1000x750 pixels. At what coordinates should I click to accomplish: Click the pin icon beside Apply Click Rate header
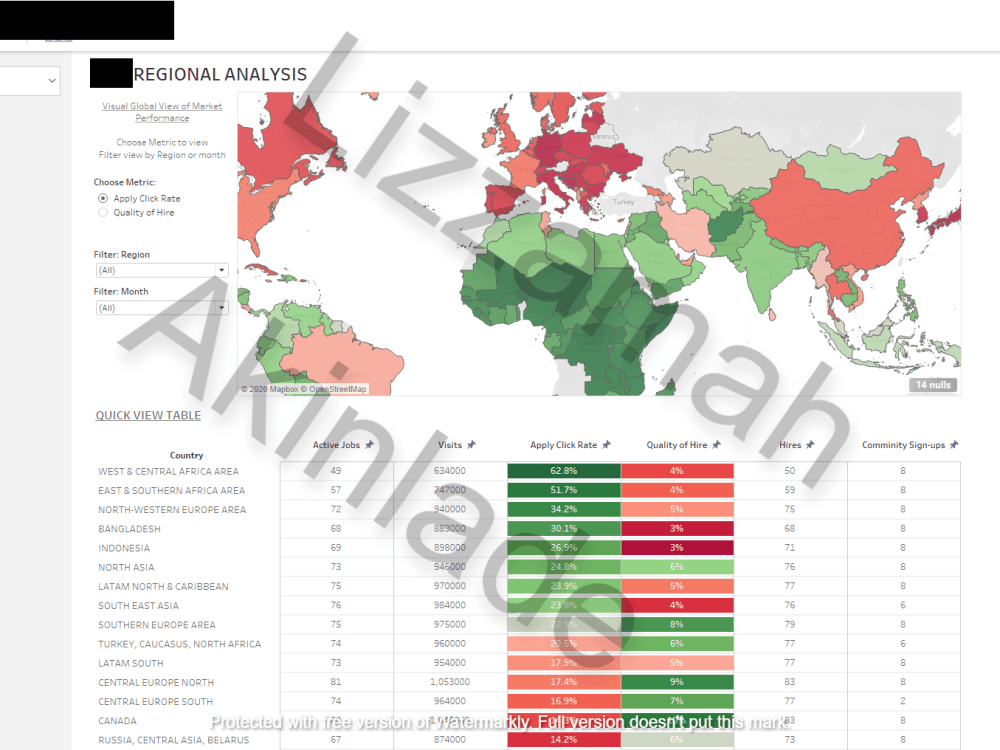tap(607, 445)
